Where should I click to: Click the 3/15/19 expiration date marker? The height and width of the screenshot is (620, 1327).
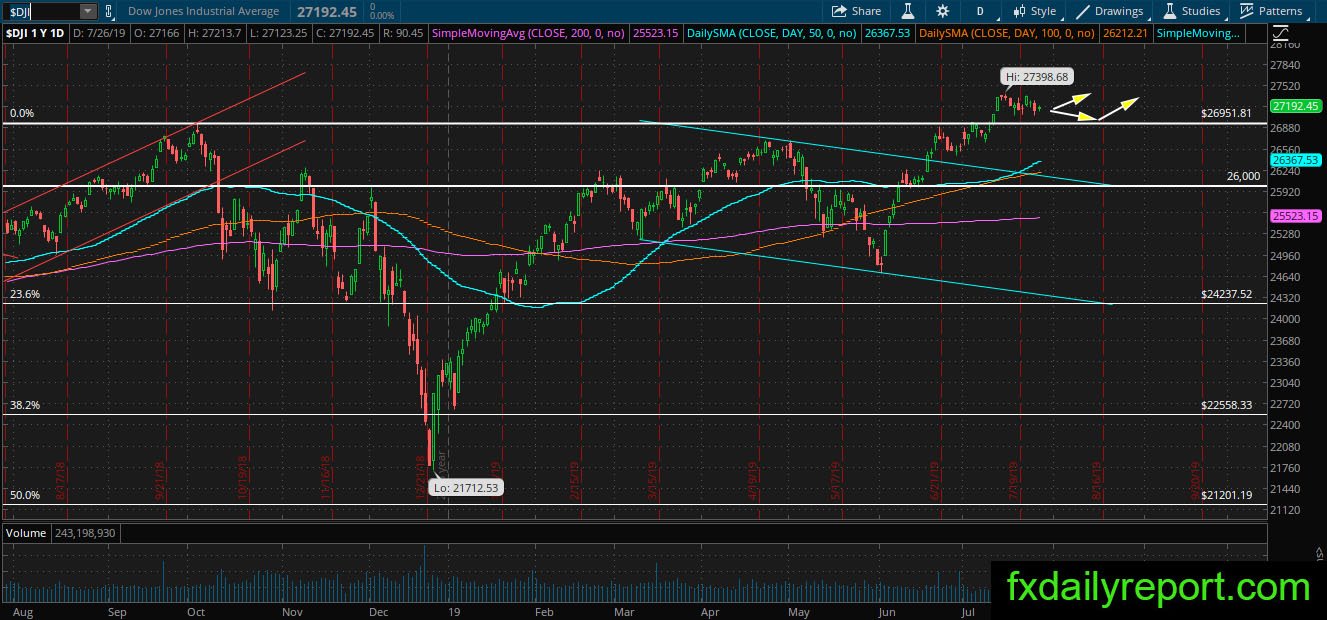pyautogui.click(x=654, y=480)
